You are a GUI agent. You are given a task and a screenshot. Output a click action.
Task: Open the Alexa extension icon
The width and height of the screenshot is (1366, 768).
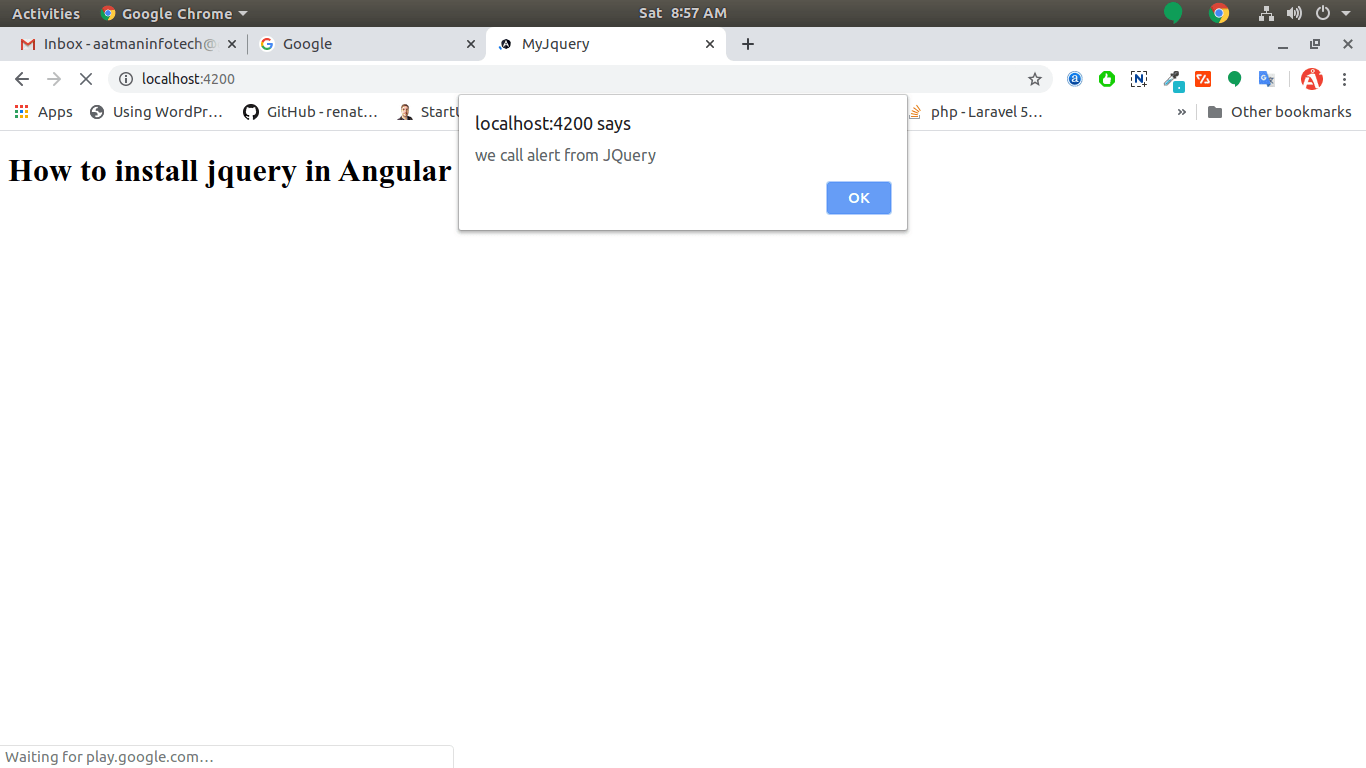click(1075, 79)
